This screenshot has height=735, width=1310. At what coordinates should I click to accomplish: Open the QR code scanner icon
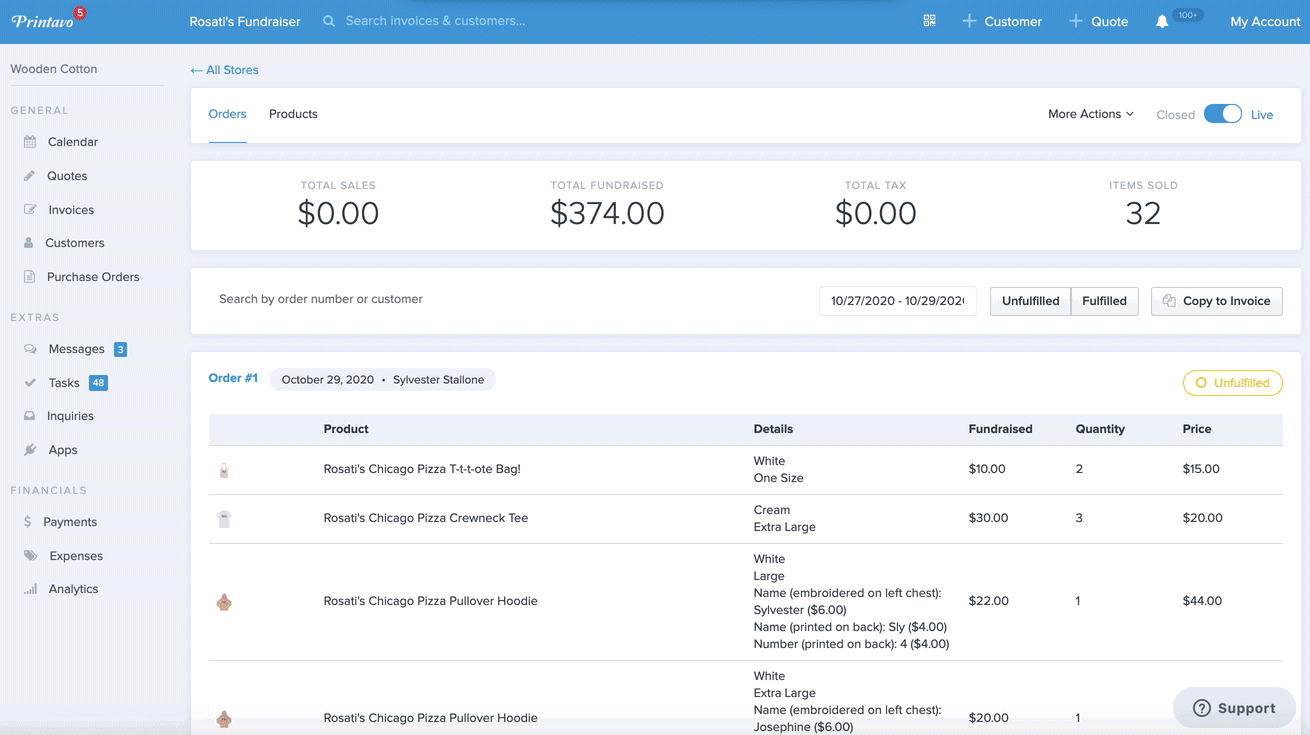(x=929, y=21)
